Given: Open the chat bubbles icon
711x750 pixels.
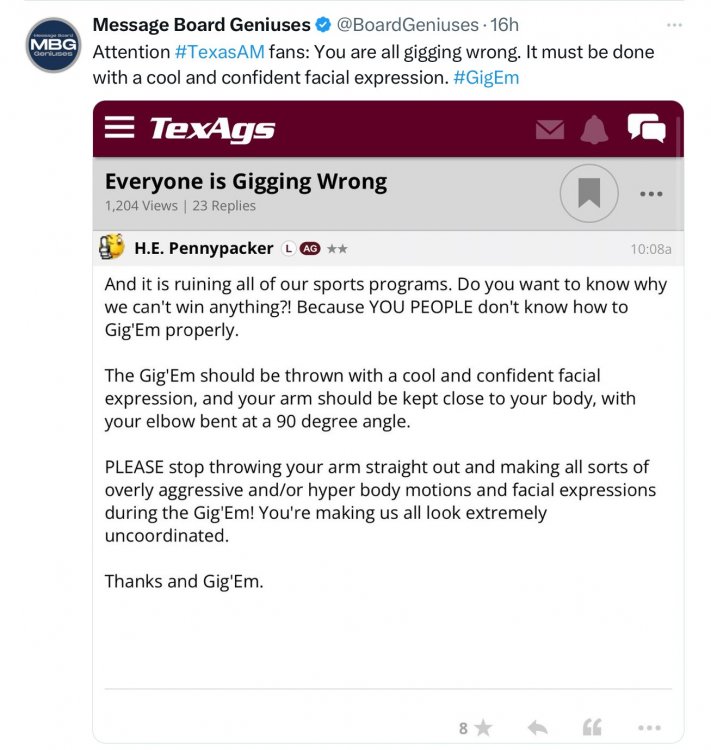Looking at the screenshot, I should [x=646, y=128].
